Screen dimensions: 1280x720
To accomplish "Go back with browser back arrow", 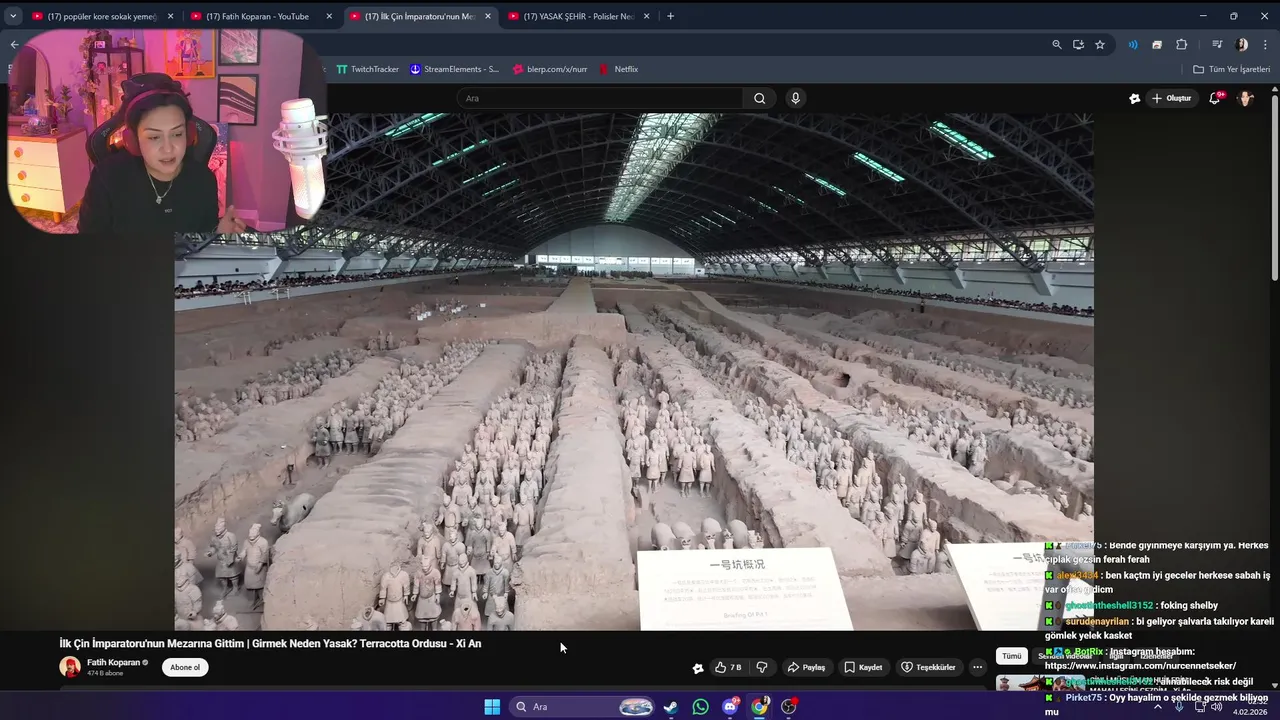I will (14, 44).
